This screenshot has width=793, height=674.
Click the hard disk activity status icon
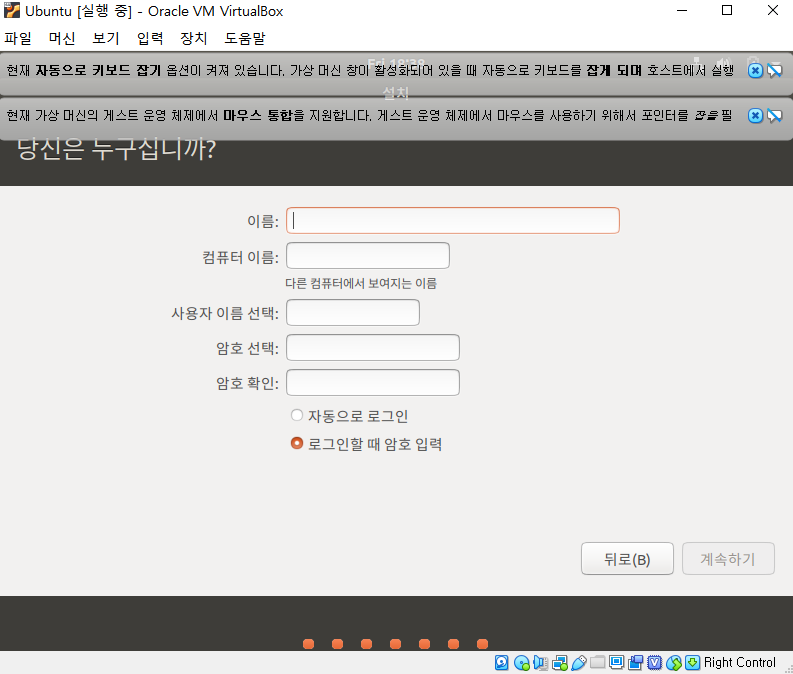click(501, 662)
